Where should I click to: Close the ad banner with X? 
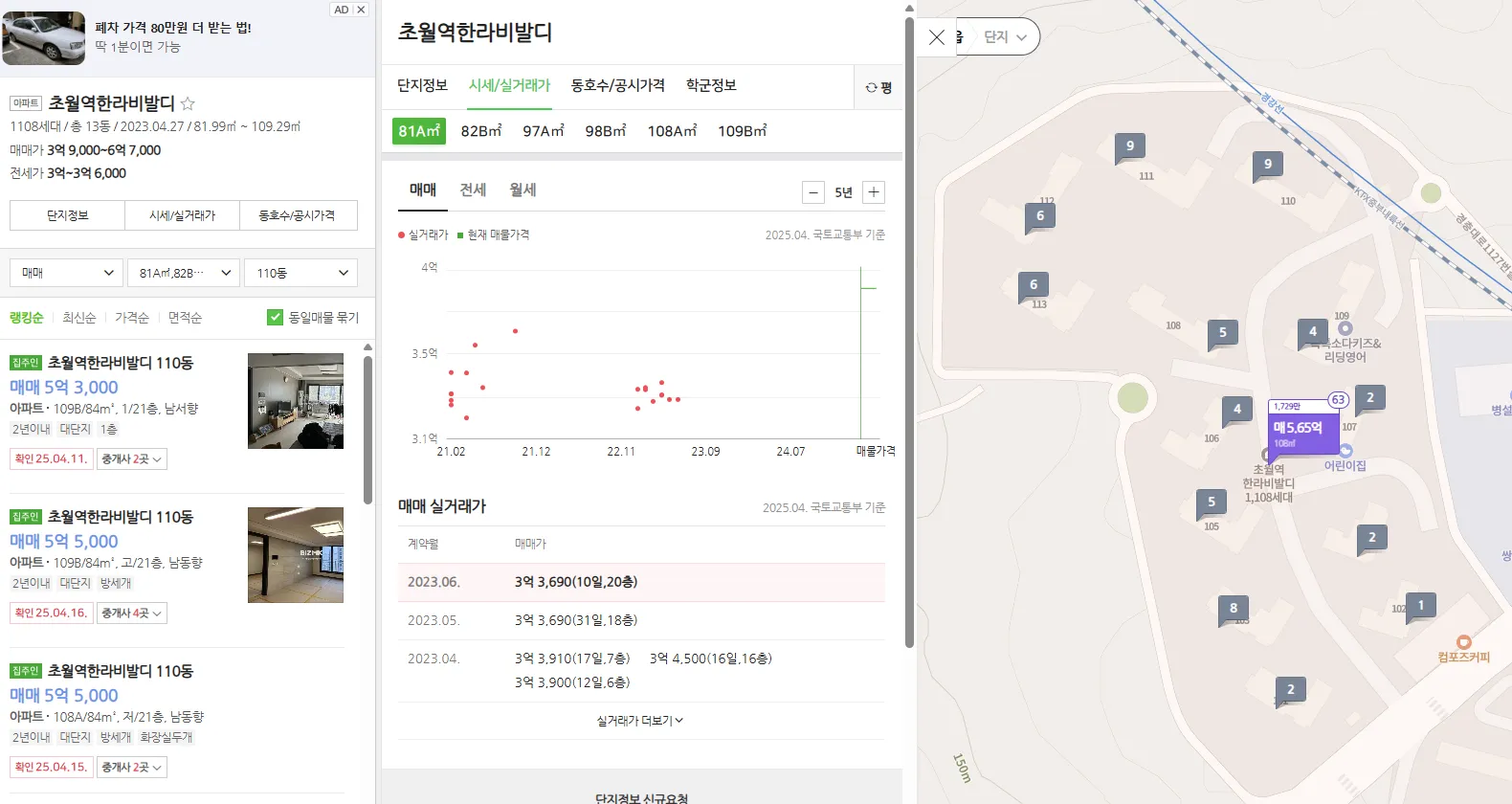[361, 10]
